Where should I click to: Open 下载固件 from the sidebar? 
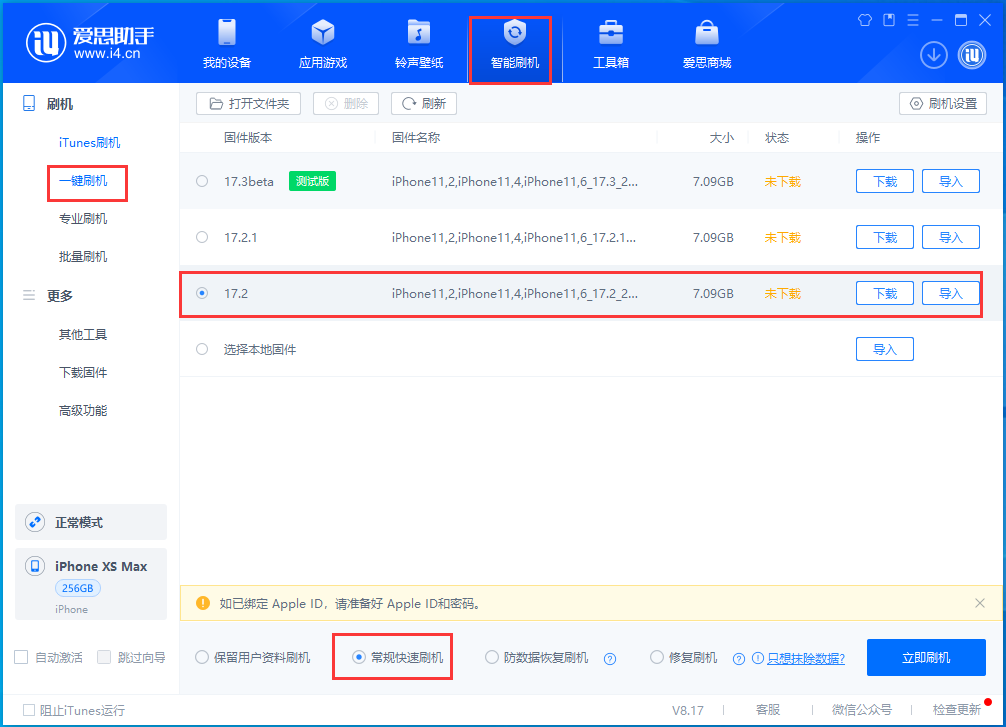(x=82, y=372)
